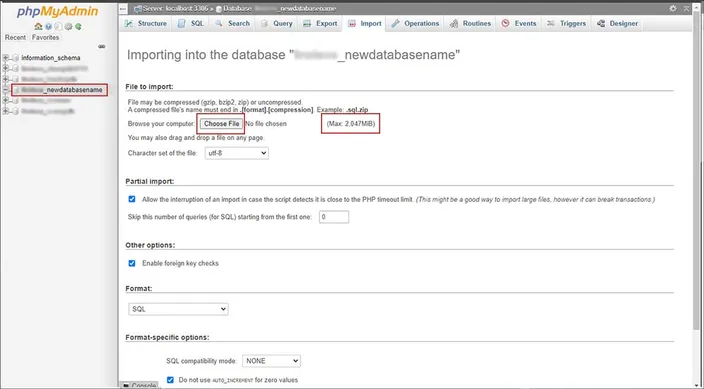Click the chain link icon above database tree
Image resolution: width=704 pixels, height=389 pixels.
(102, 47)
